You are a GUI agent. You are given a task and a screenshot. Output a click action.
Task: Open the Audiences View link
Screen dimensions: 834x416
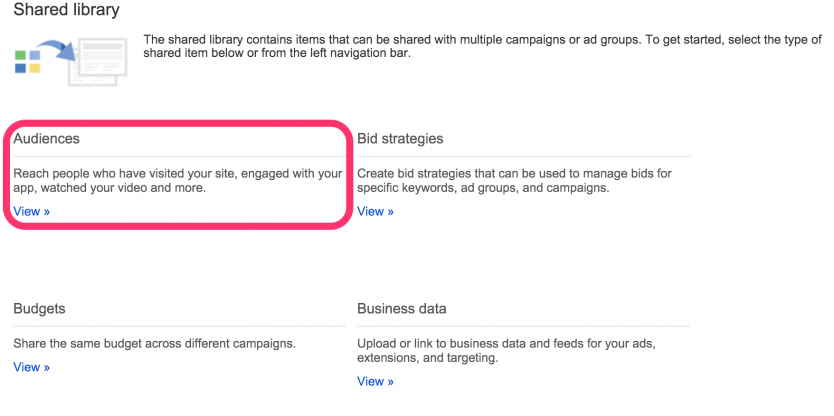click(x=31, y=211)
